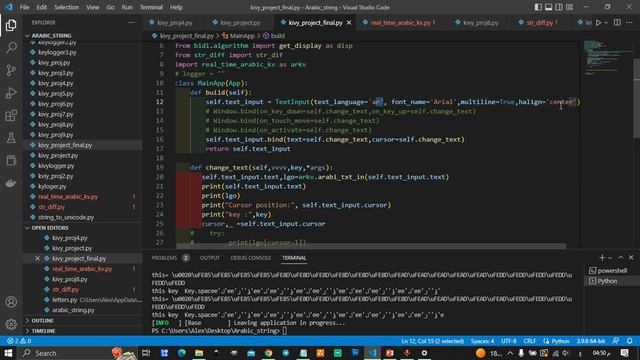
Task: Open the Help menu
Action: coord(176,7)
